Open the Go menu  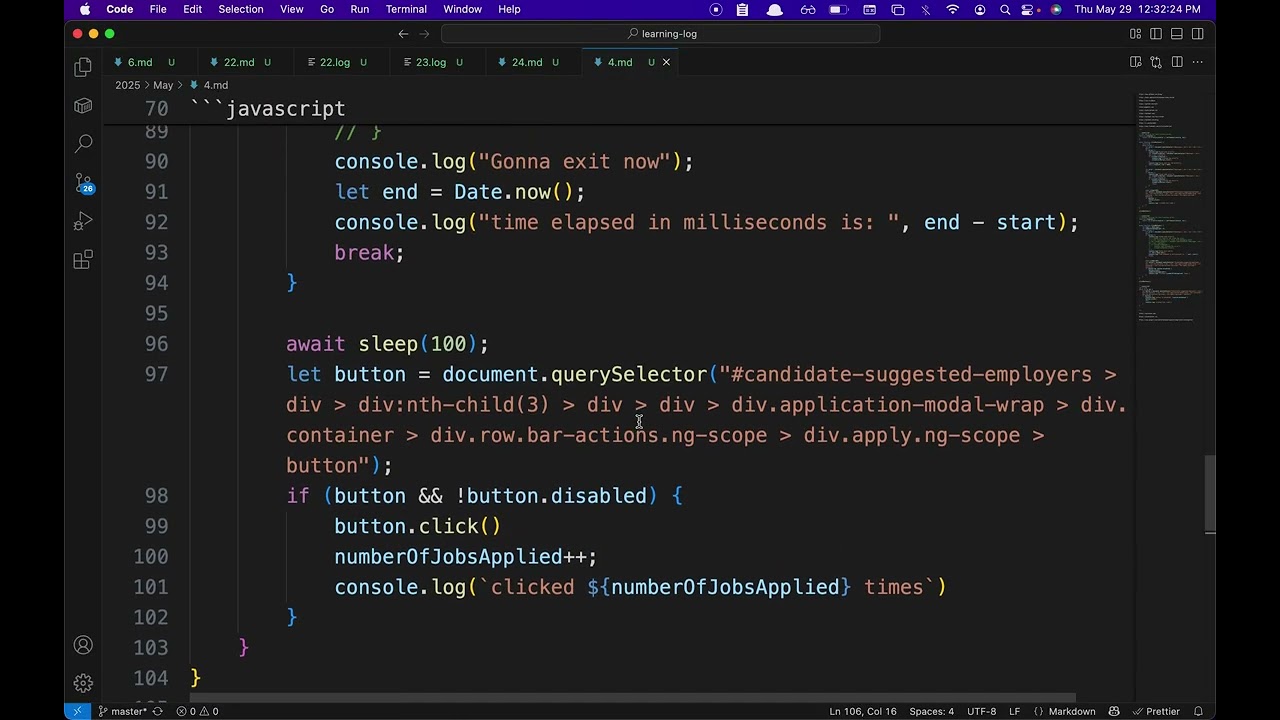[327, 9]
